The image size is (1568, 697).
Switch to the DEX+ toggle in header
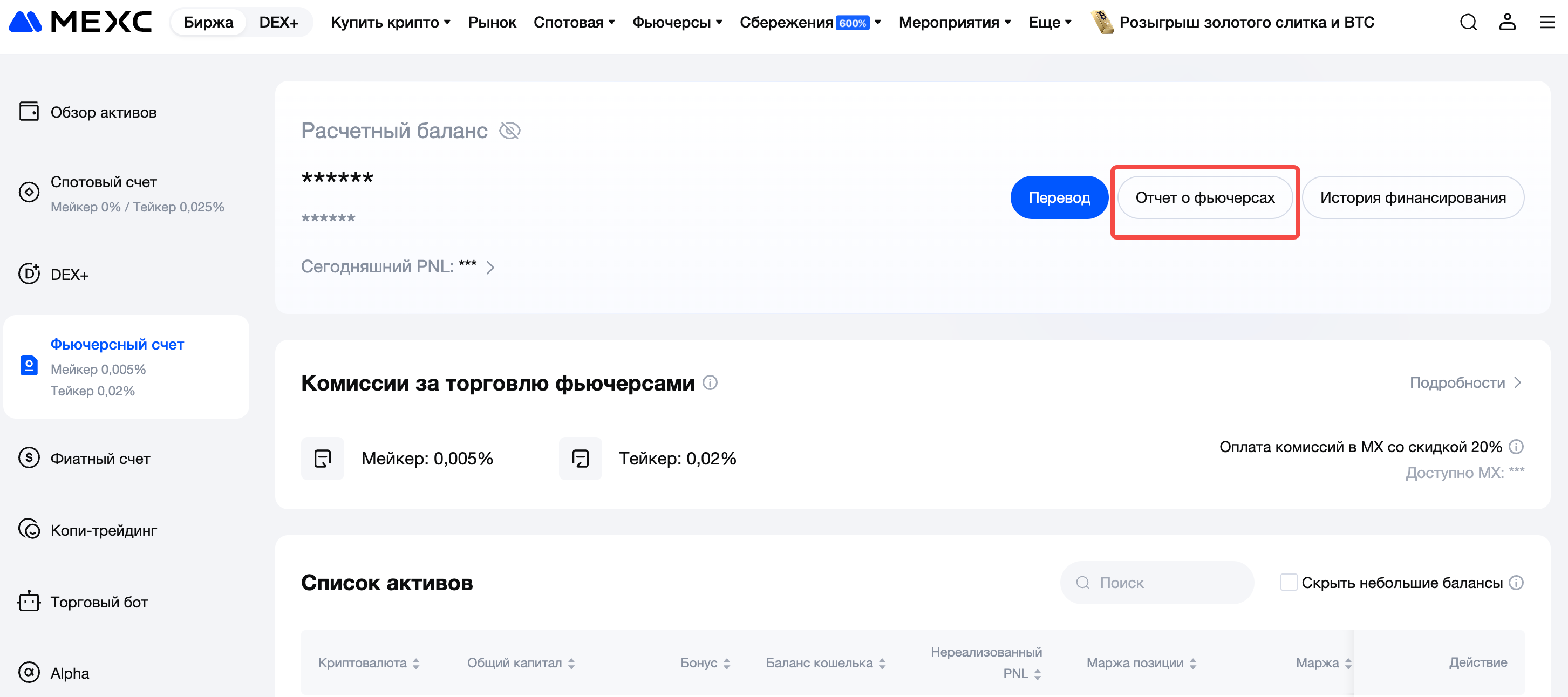point(278,23)
